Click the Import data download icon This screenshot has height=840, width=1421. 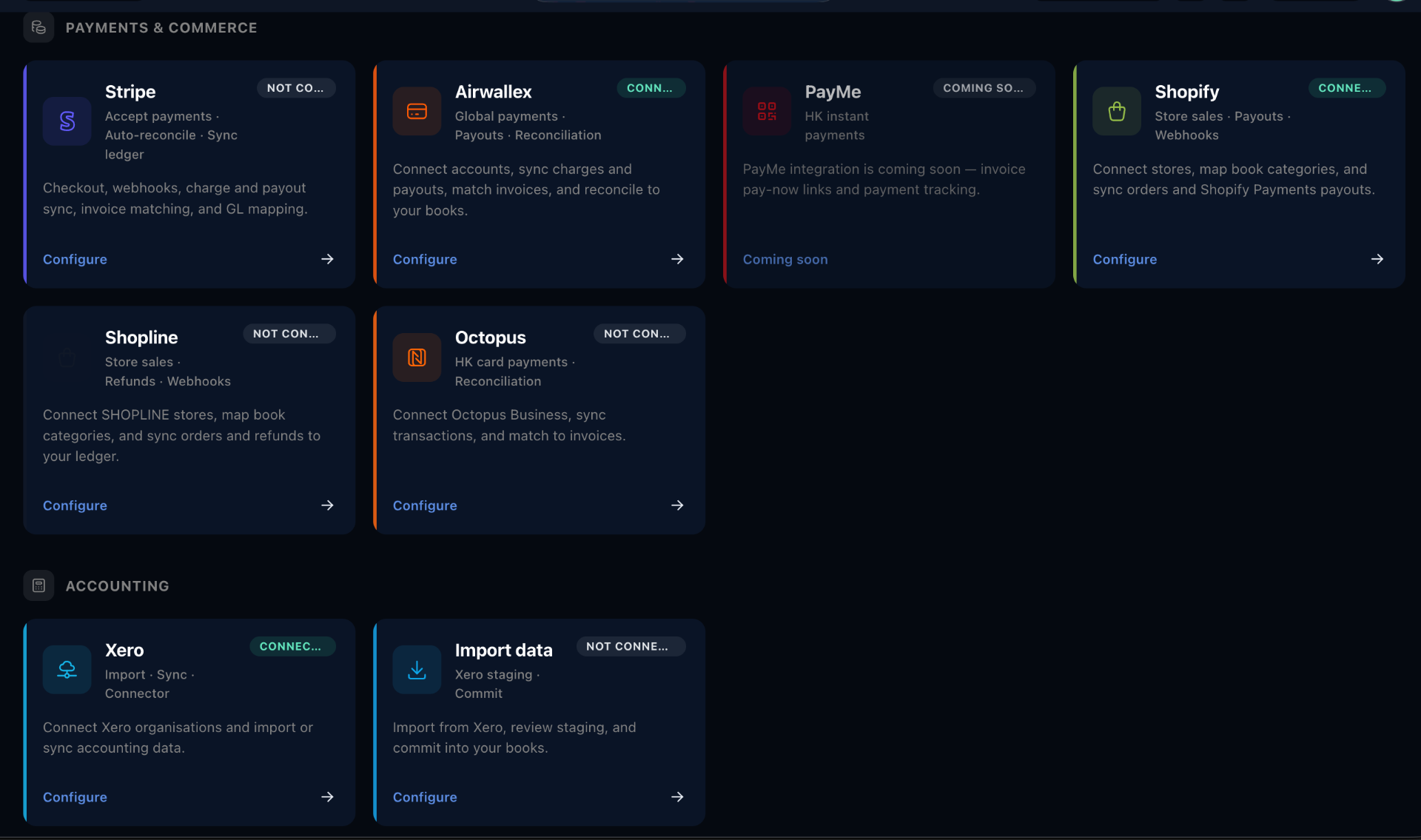(x=417, y=670)
